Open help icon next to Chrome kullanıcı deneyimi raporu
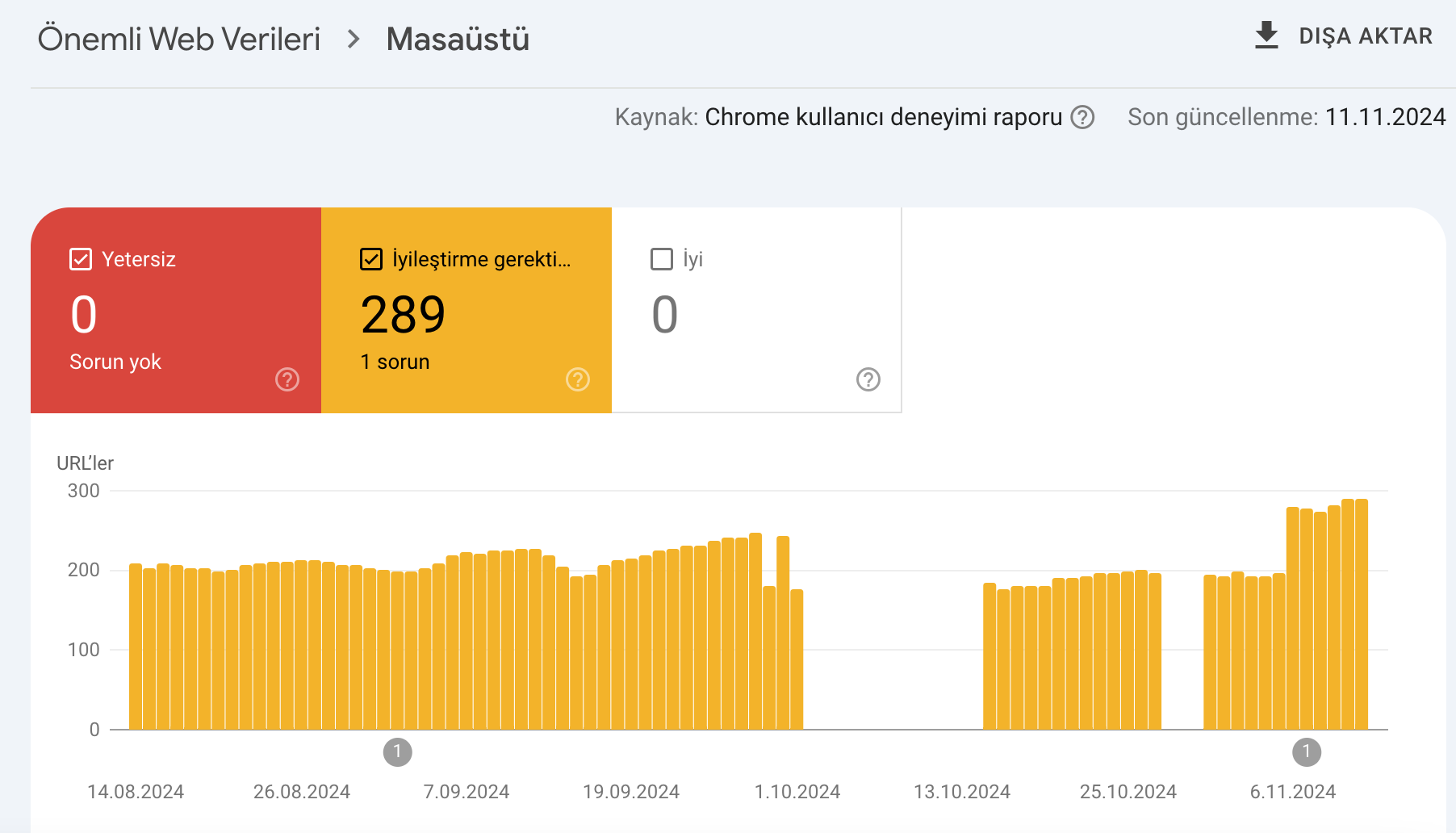The height and width of the screenshot is (833, 1456). tap(1082, 117)
